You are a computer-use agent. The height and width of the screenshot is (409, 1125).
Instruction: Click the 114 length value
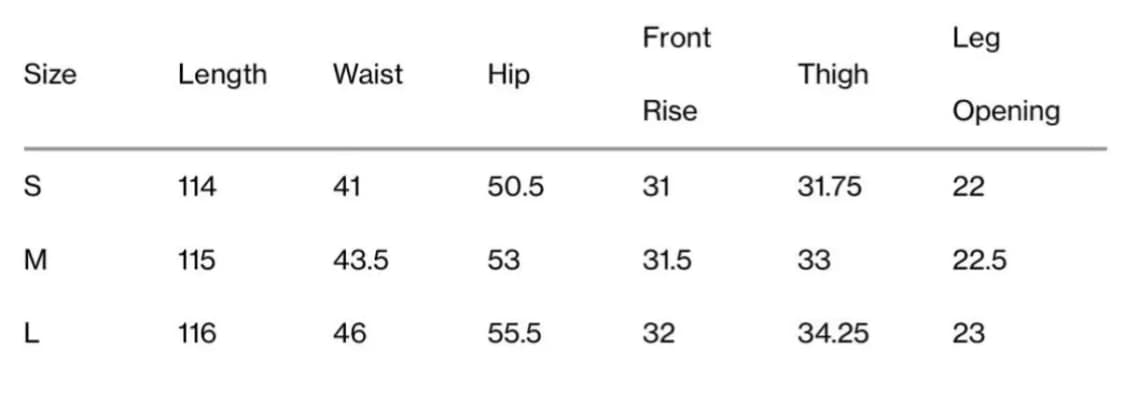coord(197,187)
